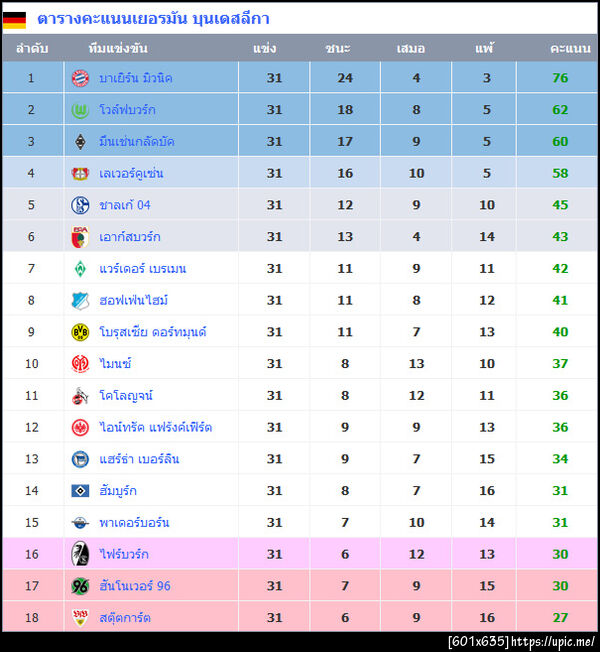Click the Hamburg club logo

80,491
